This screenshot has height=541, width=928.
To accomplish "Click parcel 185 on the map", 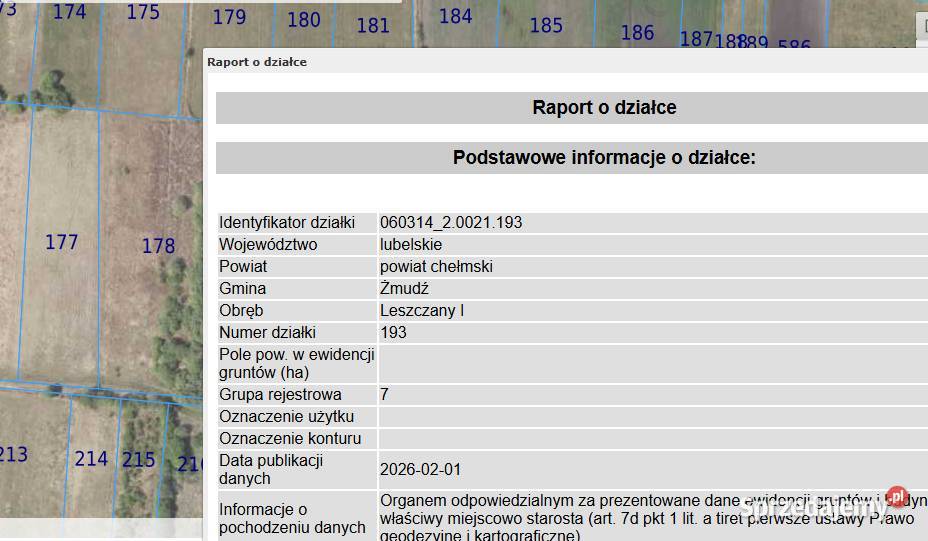I will (x=546, y=25).
